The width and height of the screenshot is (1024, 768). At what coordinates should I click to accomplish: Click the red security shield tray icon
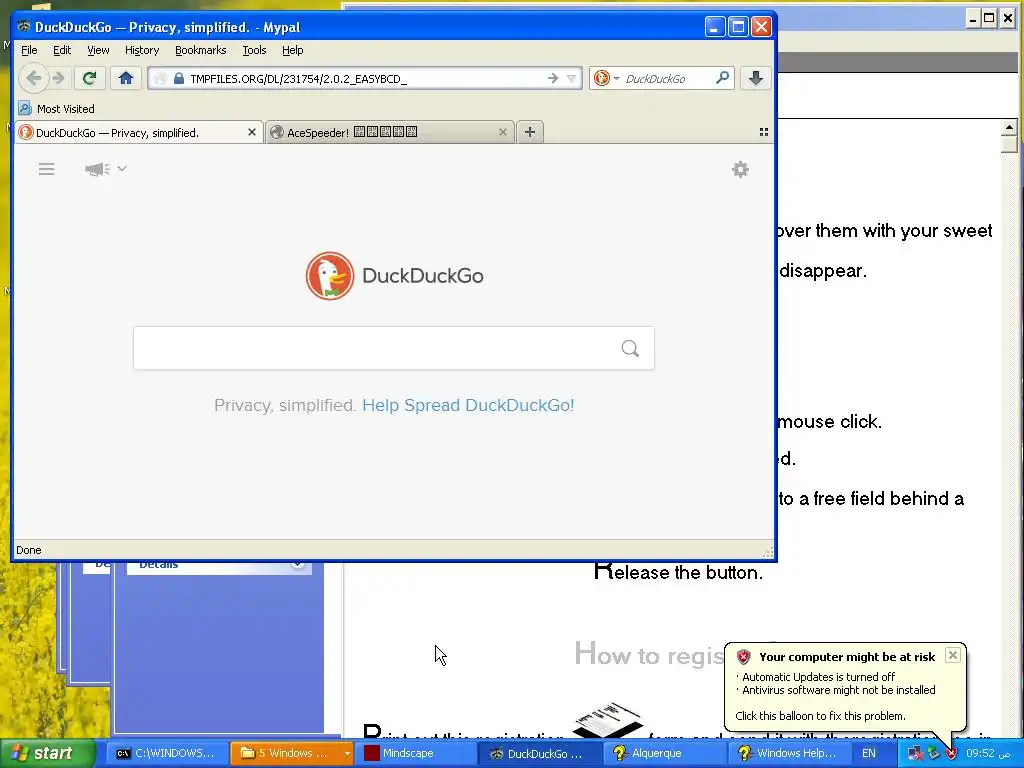pyautogui.click(x=951, y=754)
